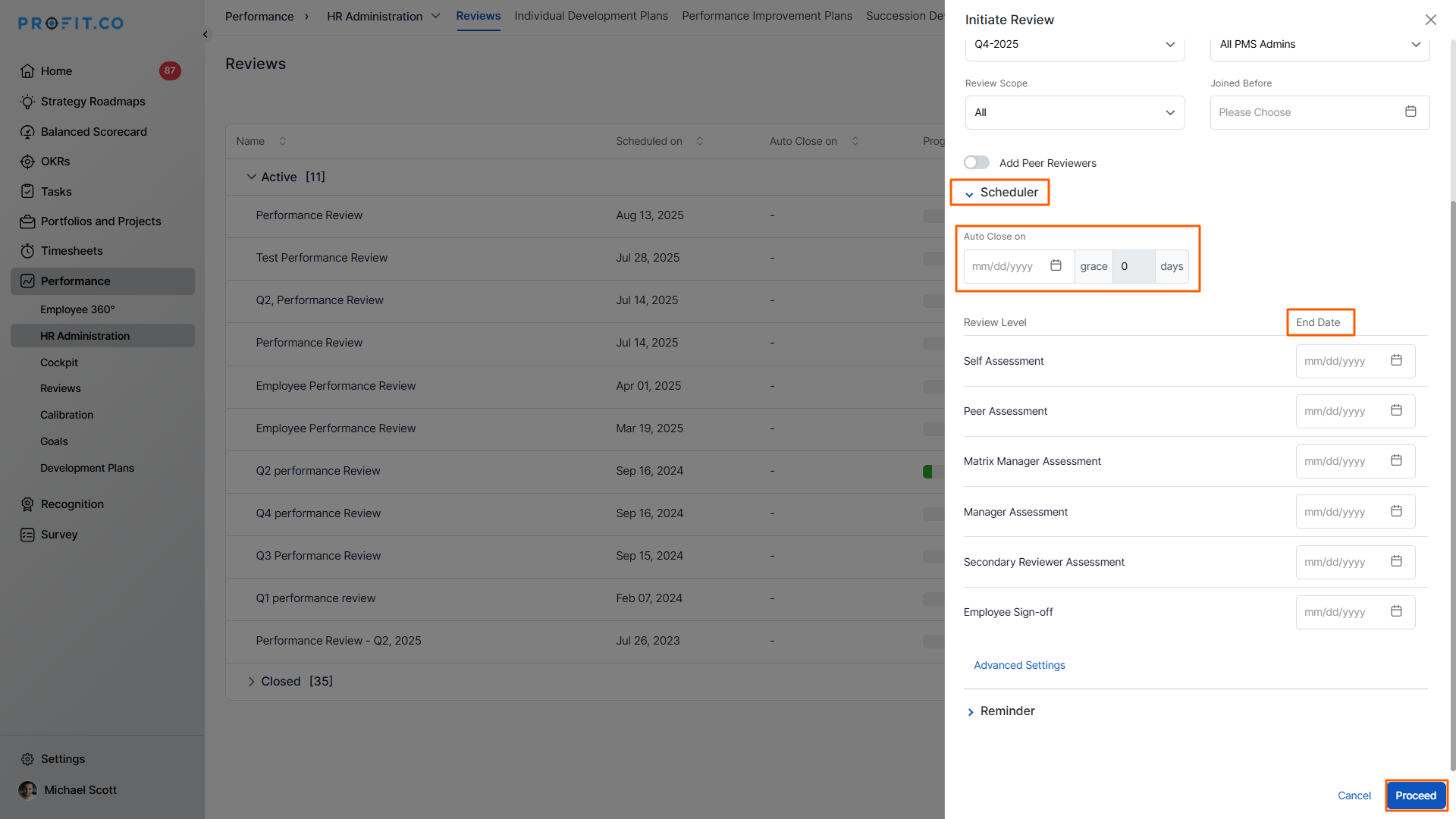The height and width of the screenshot is (819, 1456).
Task: Open Calibration in the sidebar menu
Action: [x=67, y=415]
